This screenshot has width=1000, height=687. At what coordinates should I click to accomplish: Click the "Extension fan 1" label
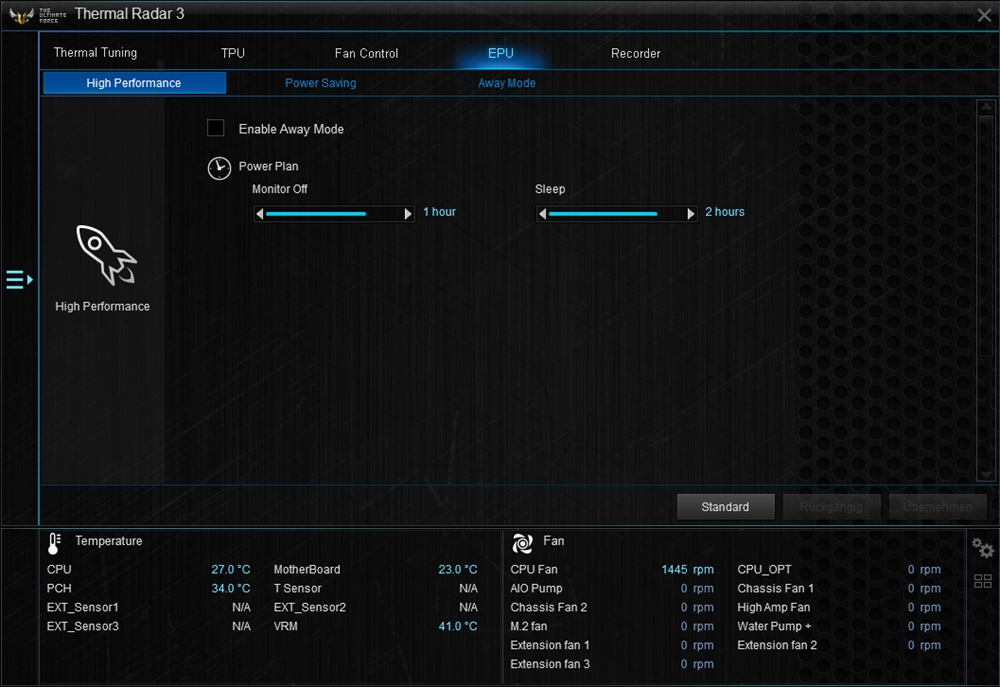click(x=550, y=645)
